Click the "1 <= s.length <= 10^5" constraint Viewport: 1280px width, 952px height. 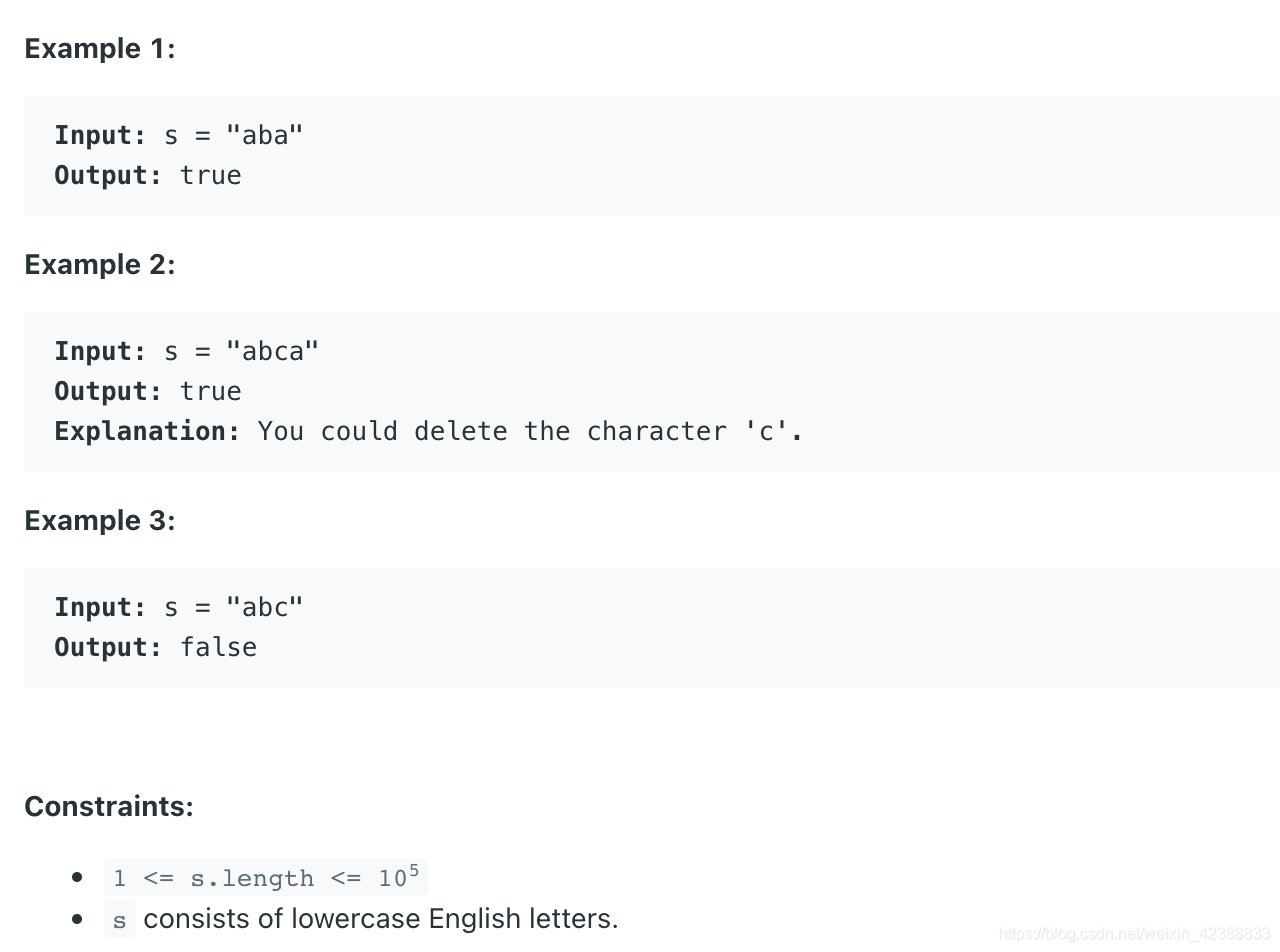pos(266,877)
